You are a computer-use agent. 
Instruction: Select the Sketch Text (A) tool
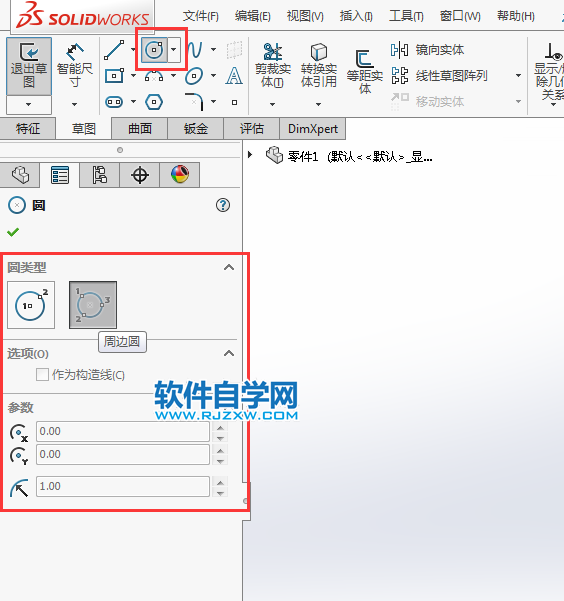(234, 76)
